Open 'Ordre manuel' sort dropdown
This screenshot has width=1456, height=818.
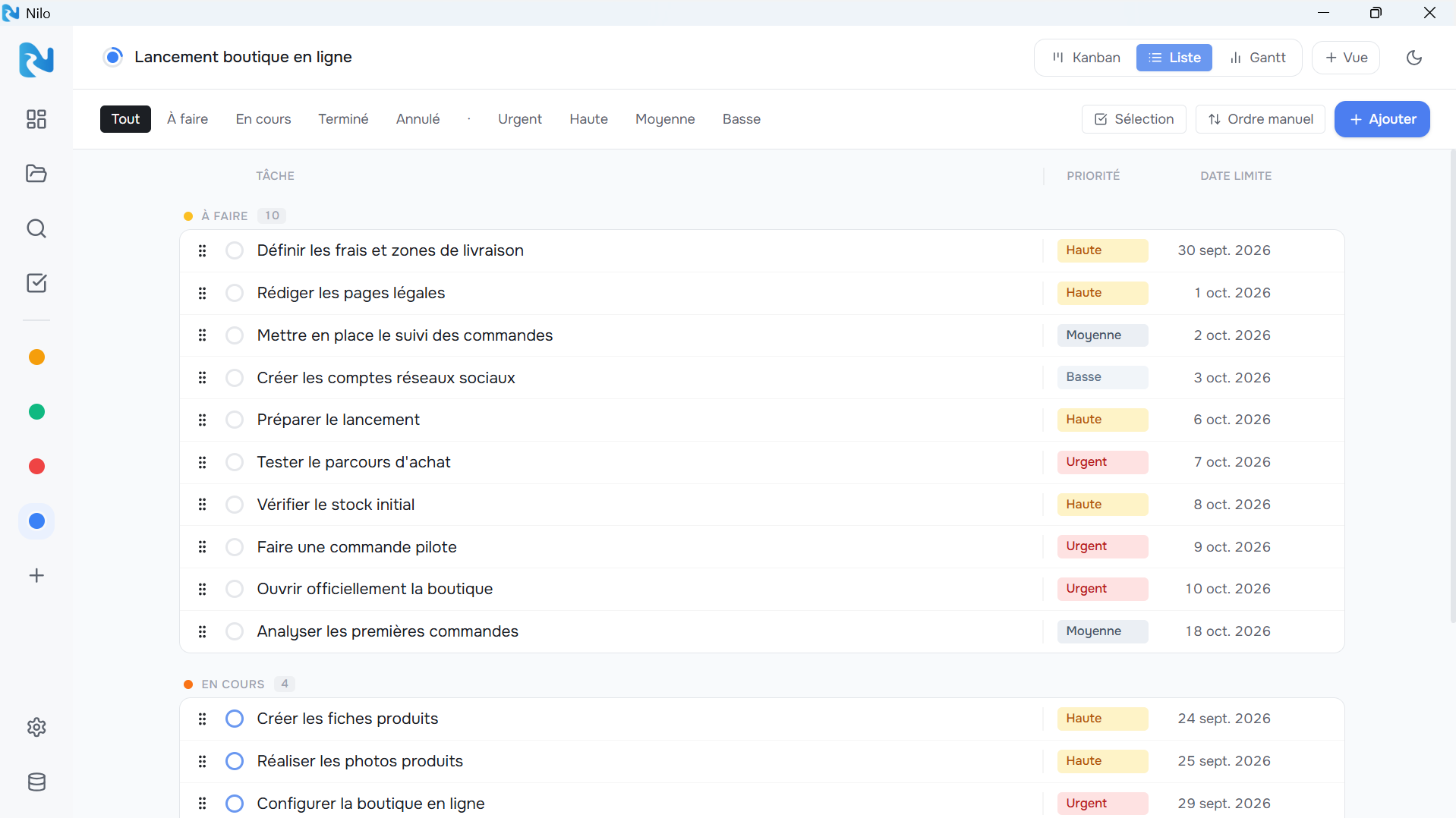coord(1260,119)
